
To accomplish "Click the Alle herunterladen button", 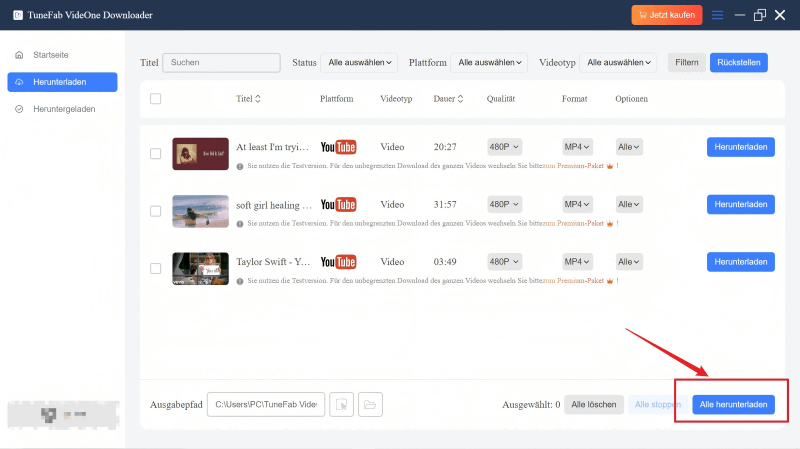I will tap(733, 404).
